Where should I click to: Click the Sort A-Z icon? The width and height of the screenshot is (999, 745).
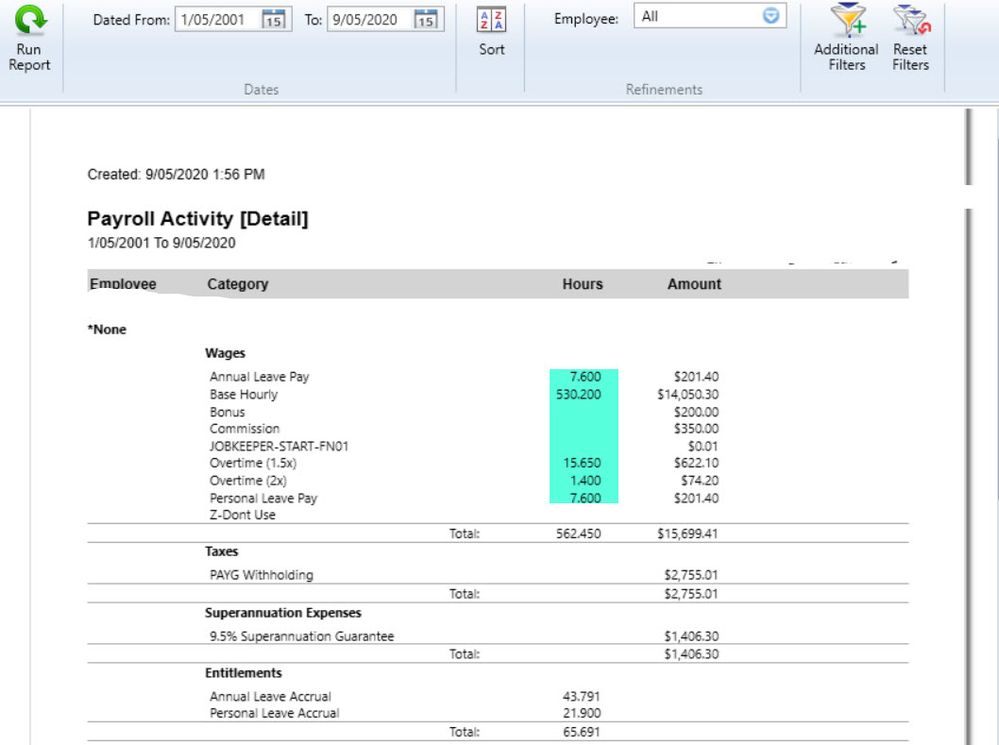[491, 21]
